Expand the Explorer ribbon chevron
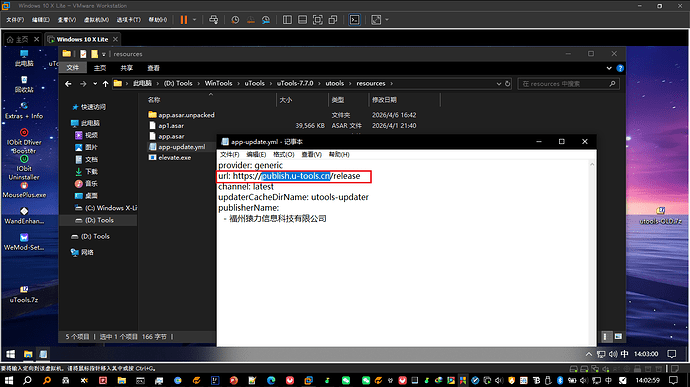This screenshot has height=387, width=690. (609, 68)
